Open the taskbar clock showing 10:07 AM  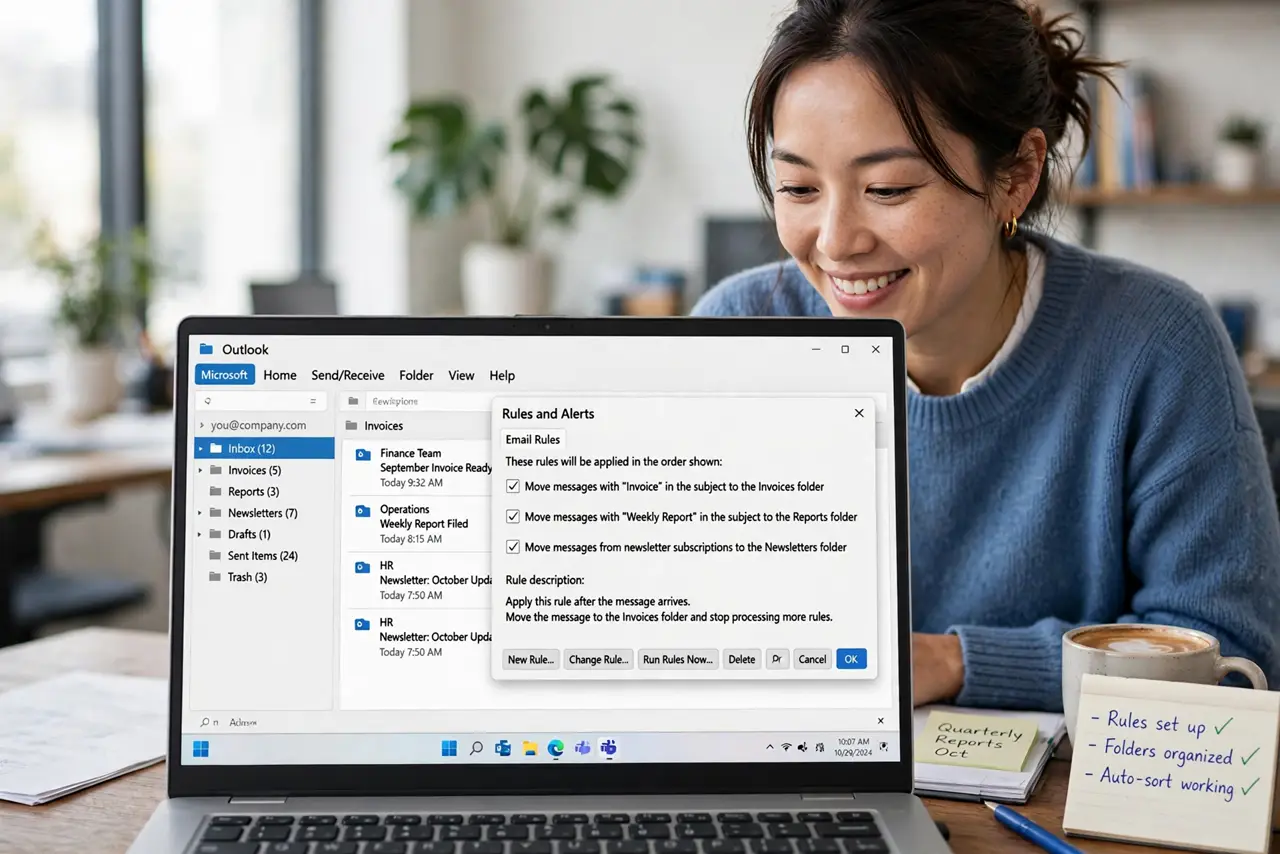coord(854,747)
